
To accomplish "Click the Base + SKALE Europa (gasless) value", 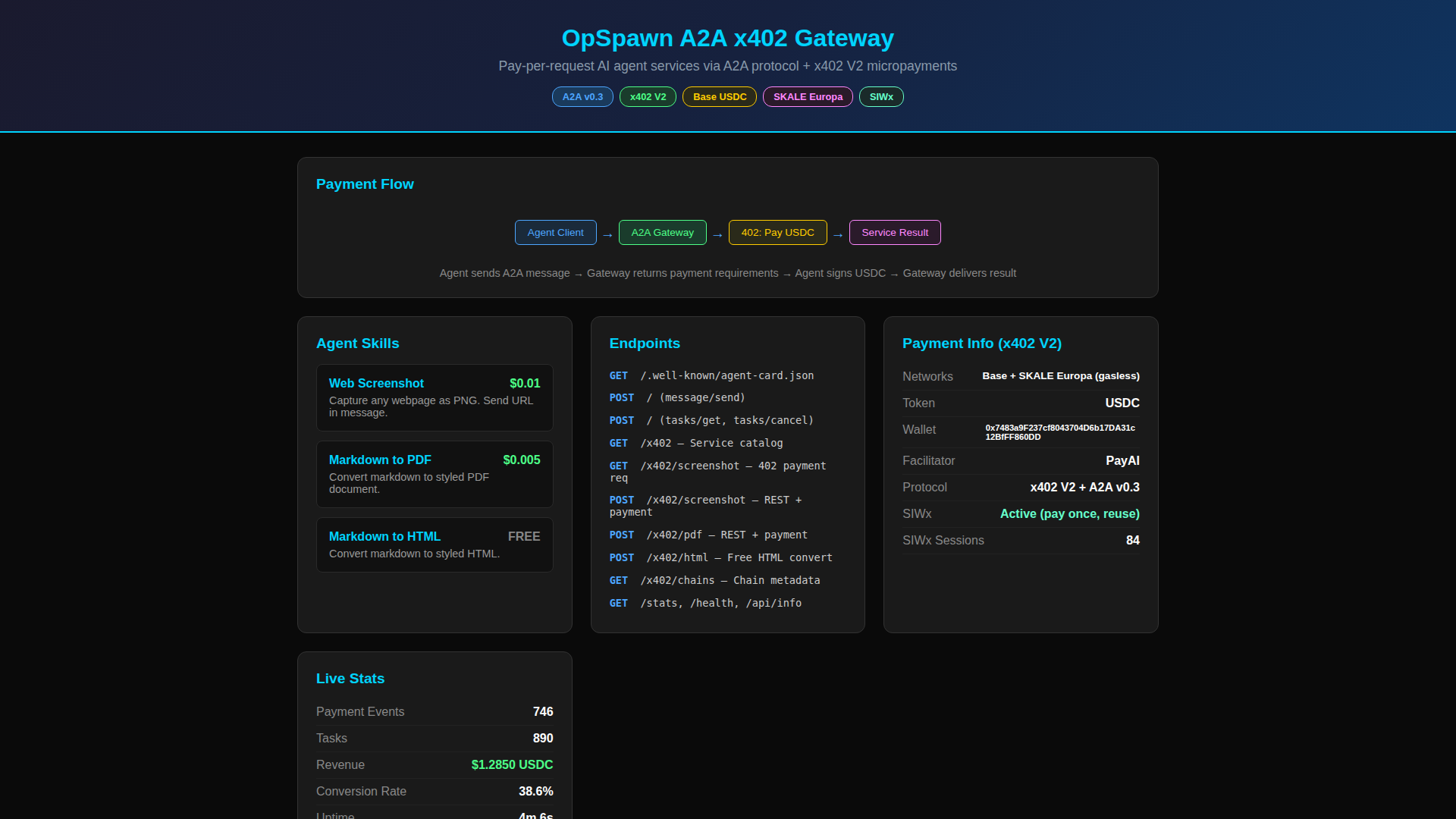I will pos(1061,376).
